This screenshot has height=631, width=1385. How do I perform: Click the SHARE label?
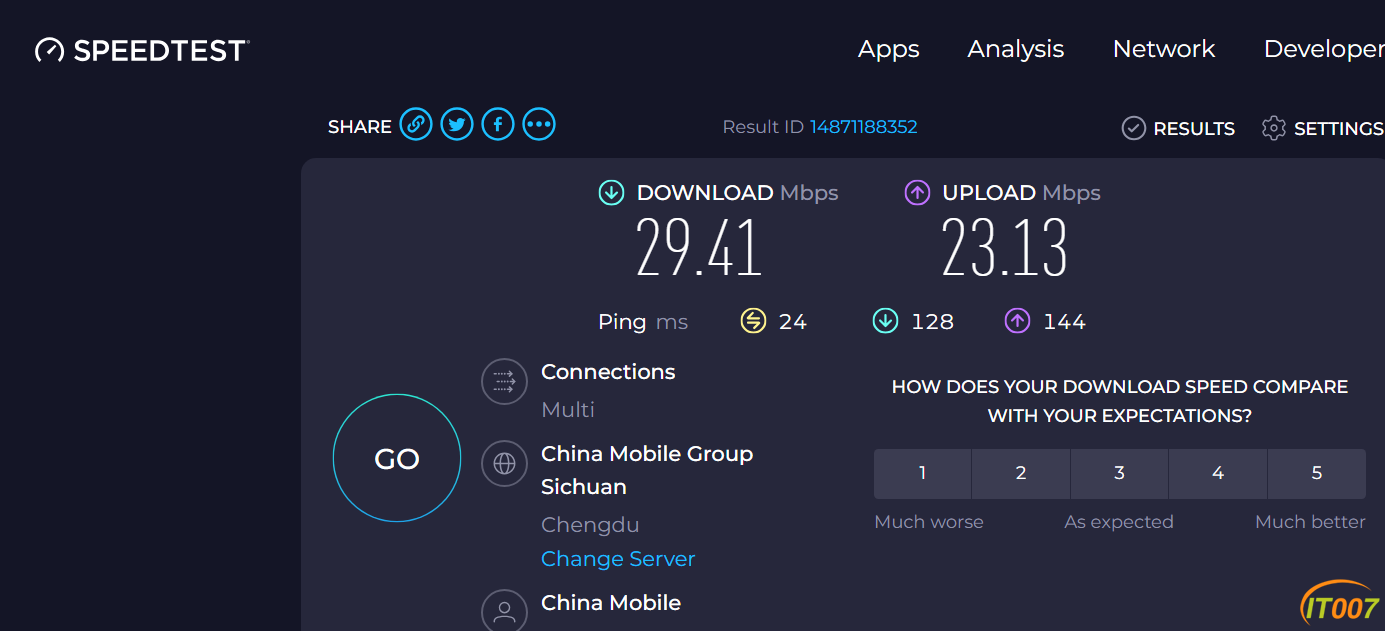[x=360, y=127]
